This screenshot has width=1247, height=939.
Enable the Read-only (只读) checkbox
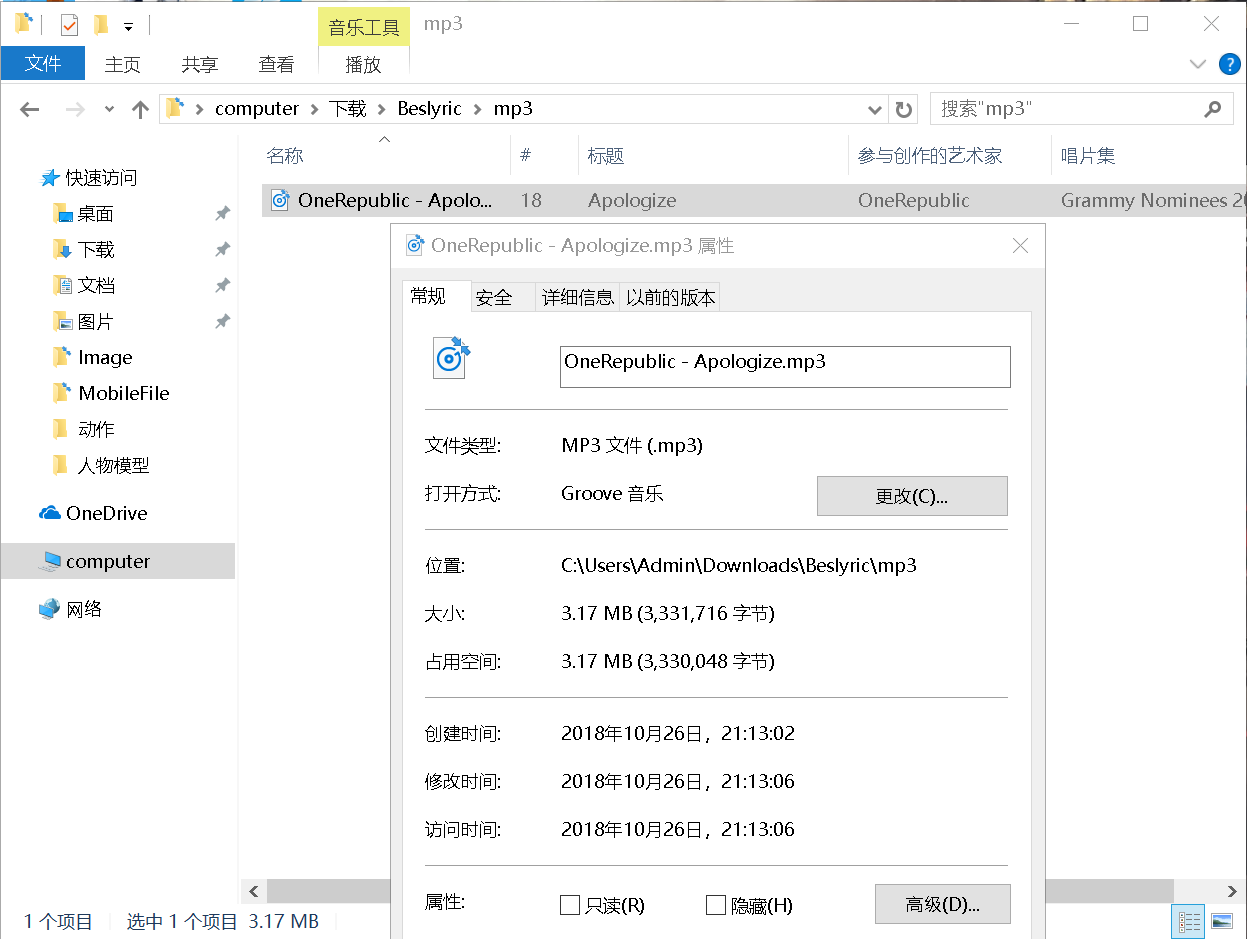tap(570, 906)
